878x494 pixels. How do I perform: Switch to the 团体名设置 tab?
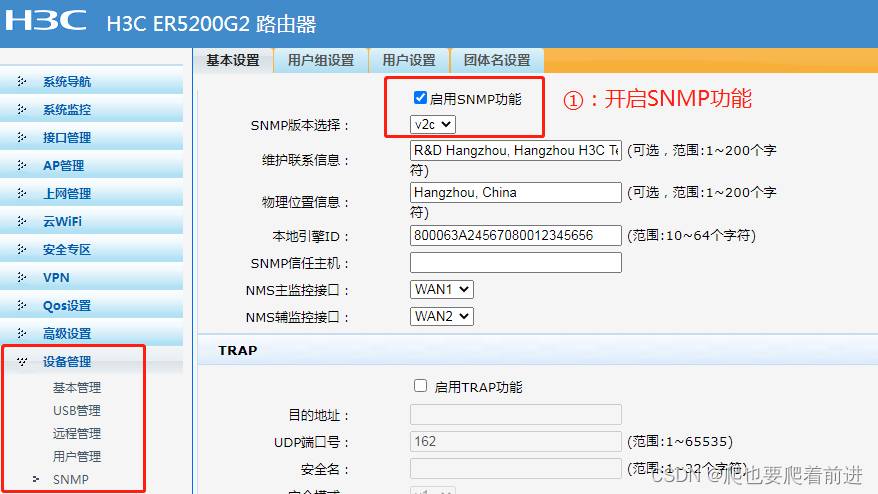coord(497,60)
